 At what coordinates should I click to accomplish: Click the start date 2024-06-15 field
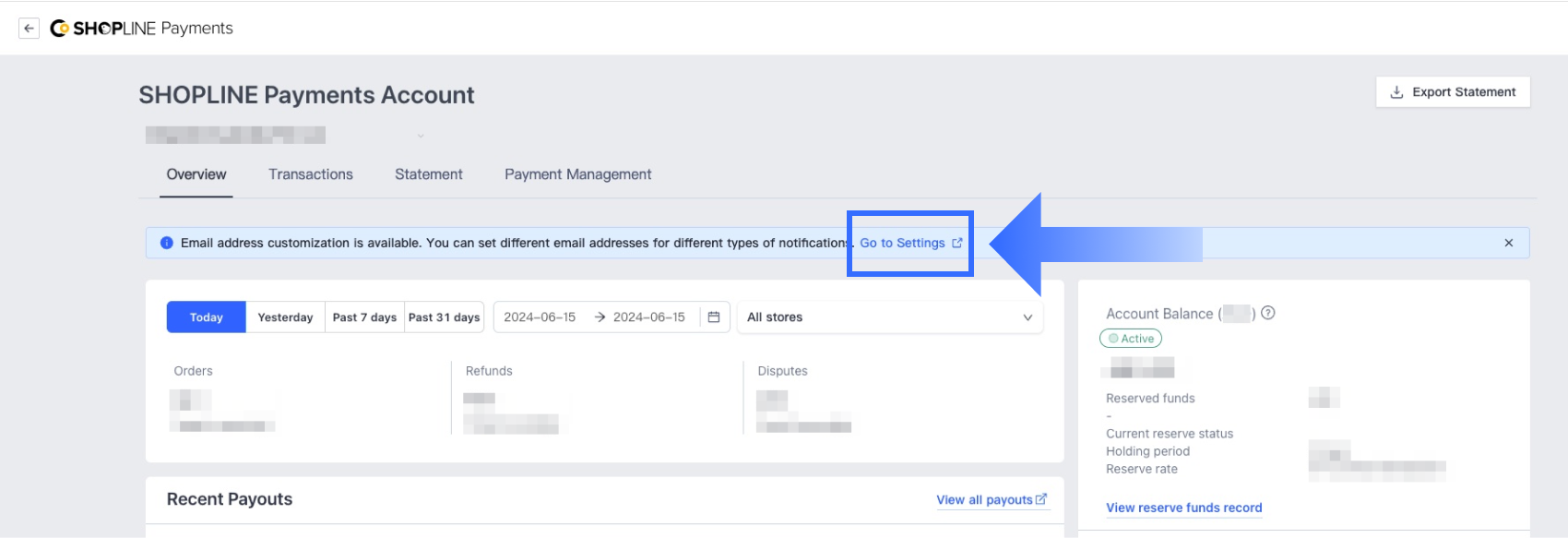(x=540, y=317)
